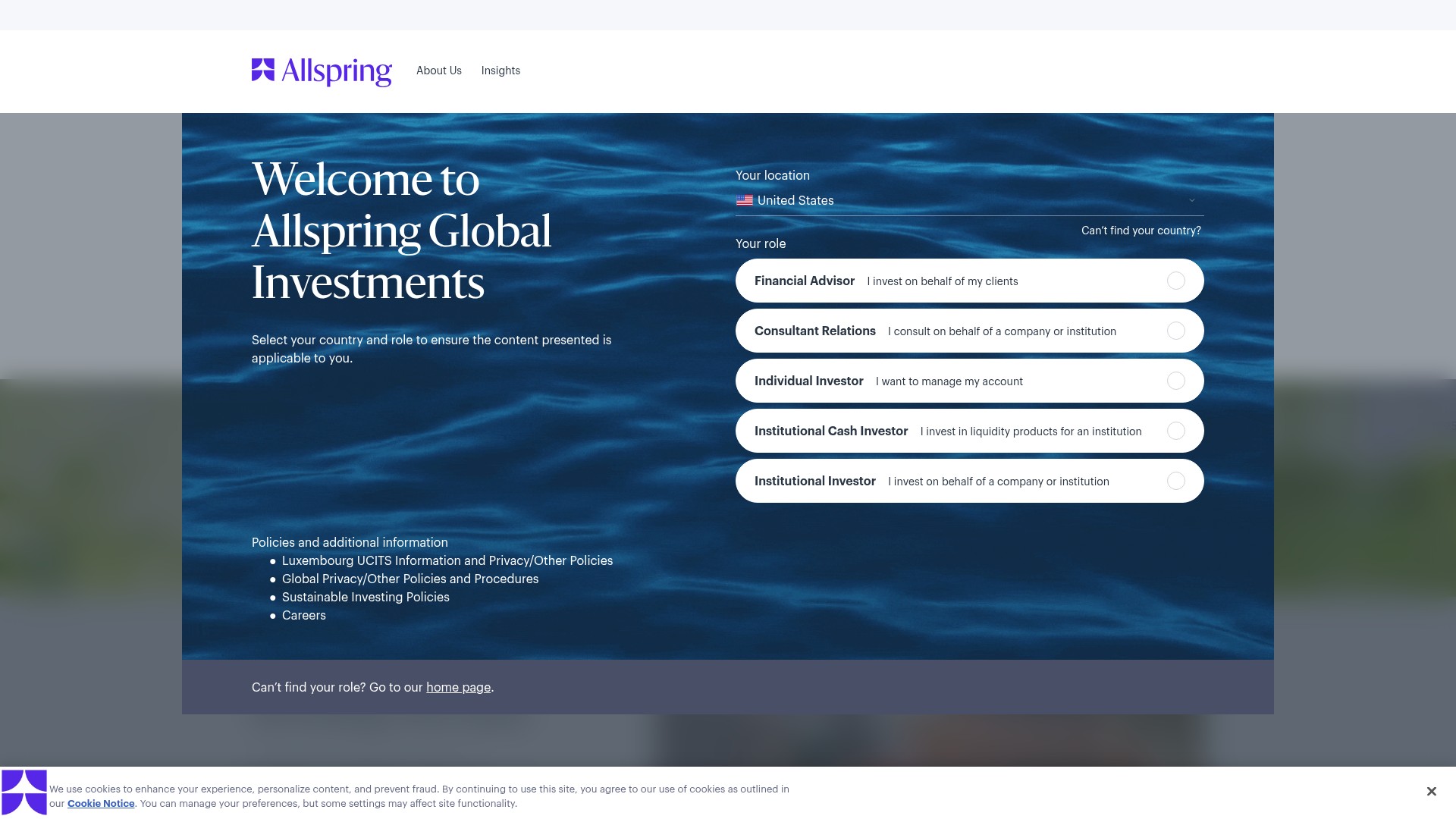Open the About Us menu
The height and width of the screenshot is (819, 1456).
[439, 71]
